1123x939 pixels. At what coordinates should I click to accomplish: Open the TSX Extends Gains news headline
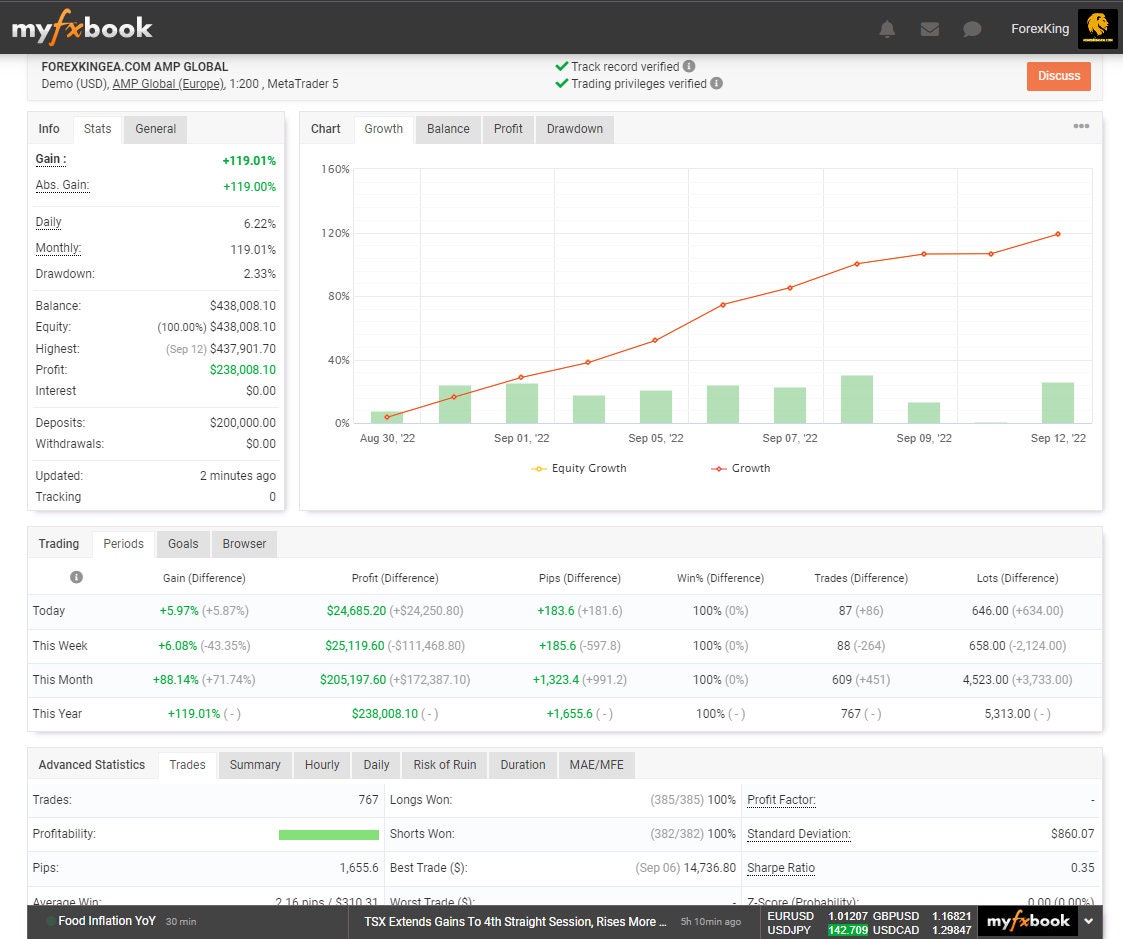pos(515,921)
